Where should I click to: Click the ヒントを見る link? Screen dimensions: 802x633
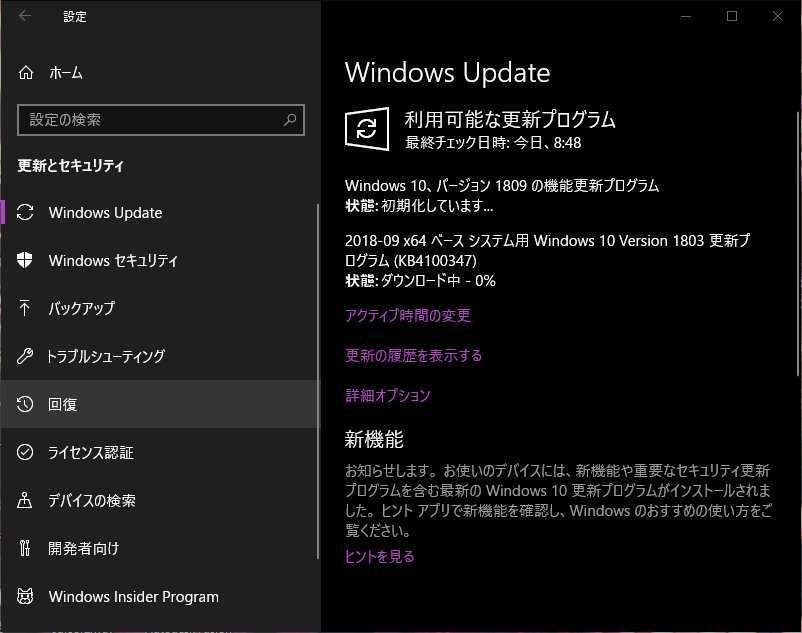[380, 556]
